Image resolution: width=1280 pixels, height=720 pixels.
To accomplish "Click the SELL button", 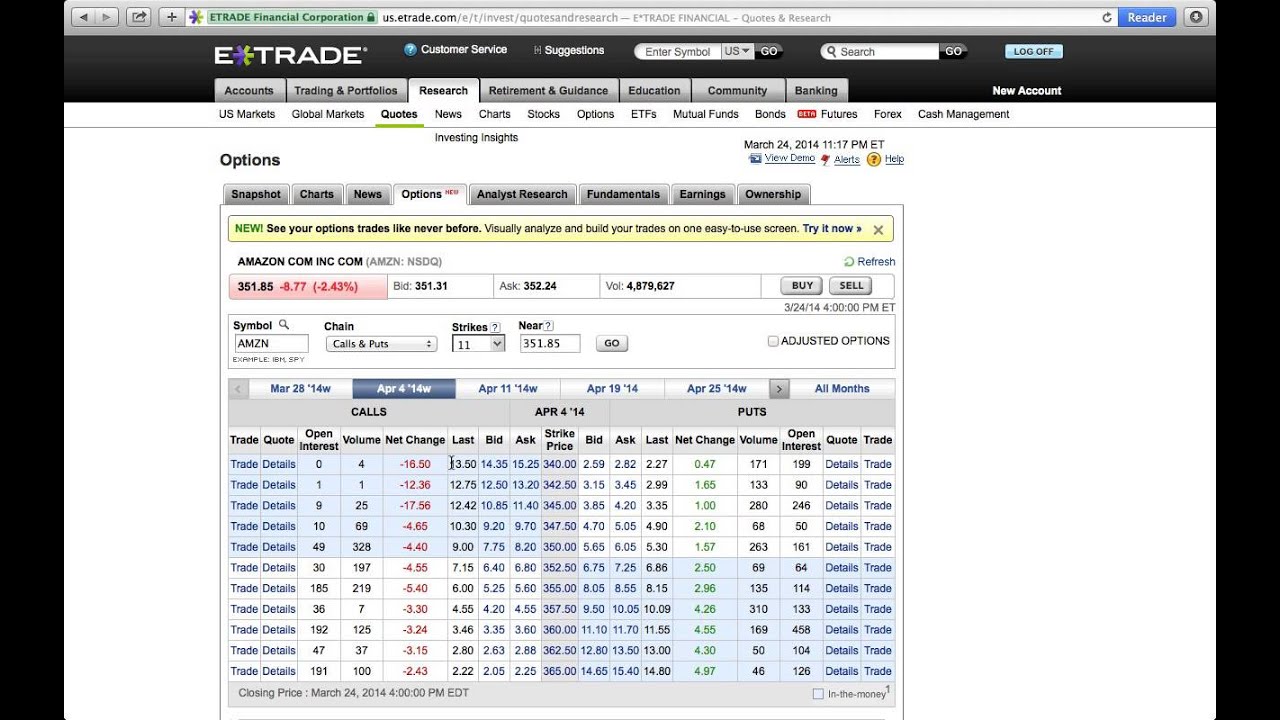I will coord(851,286).
